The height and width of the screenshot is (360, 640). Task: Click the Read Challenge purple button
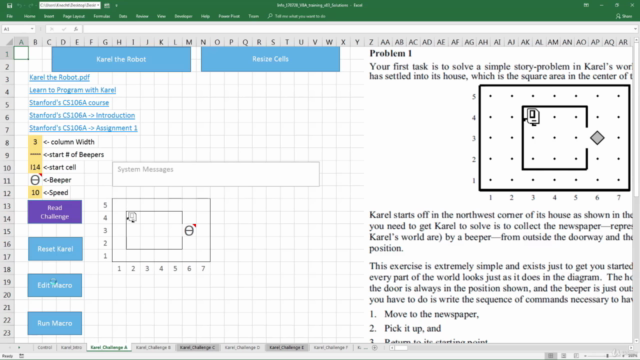click(55, 212)
